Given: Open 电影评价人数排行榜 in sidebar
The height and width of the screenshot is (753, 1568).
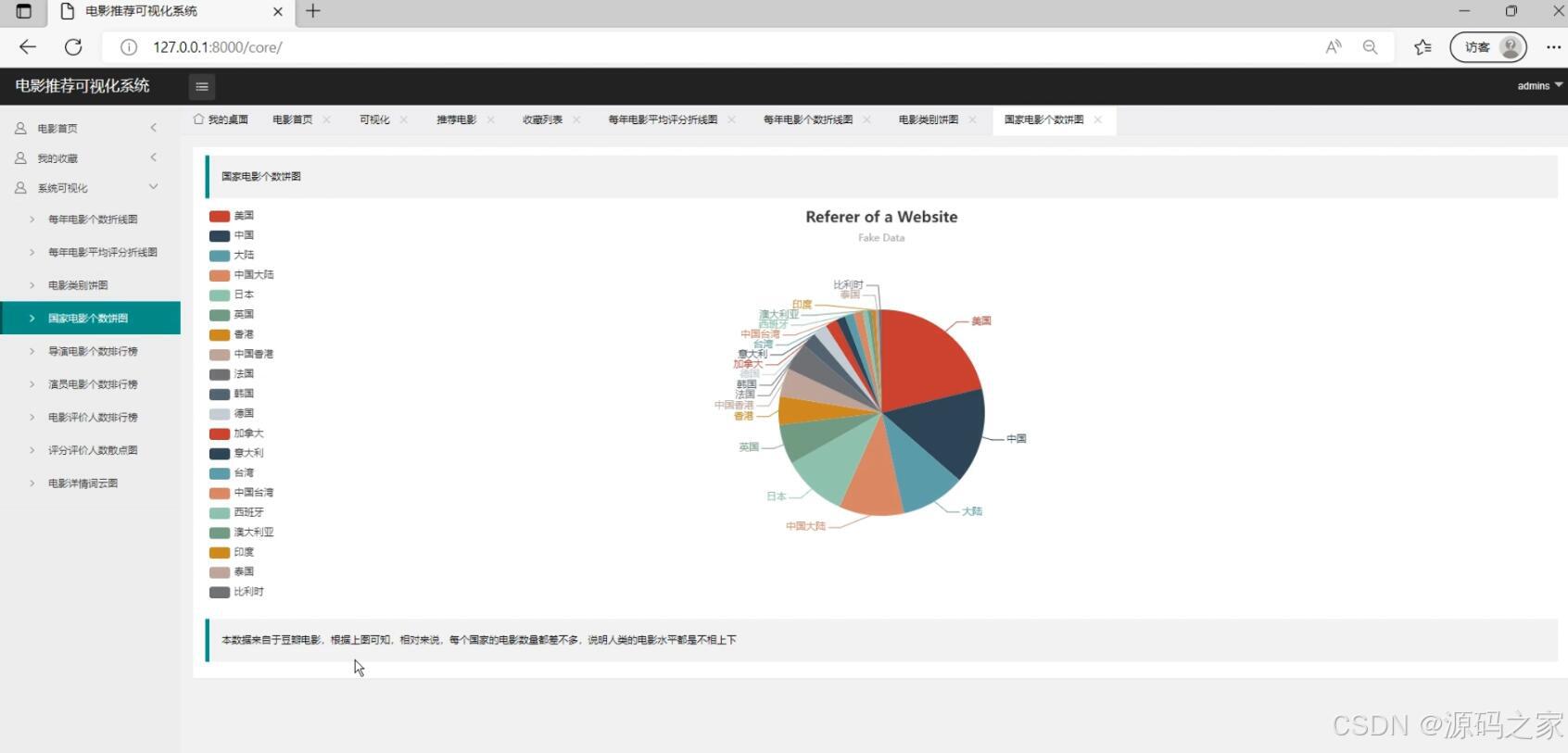Looking at the screenshot, I should (90, 417).
